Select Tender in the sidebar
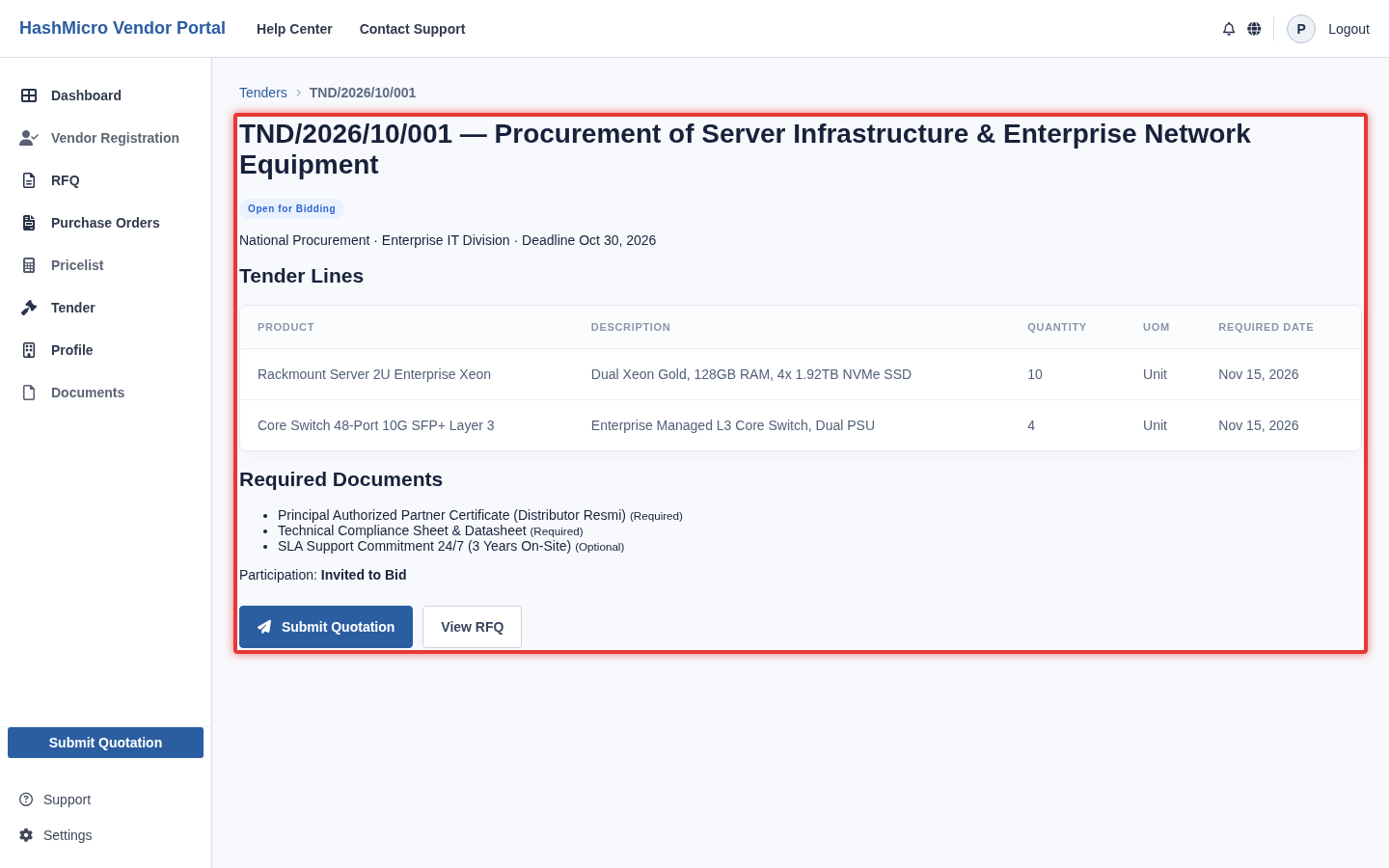 tap(105, 308)
